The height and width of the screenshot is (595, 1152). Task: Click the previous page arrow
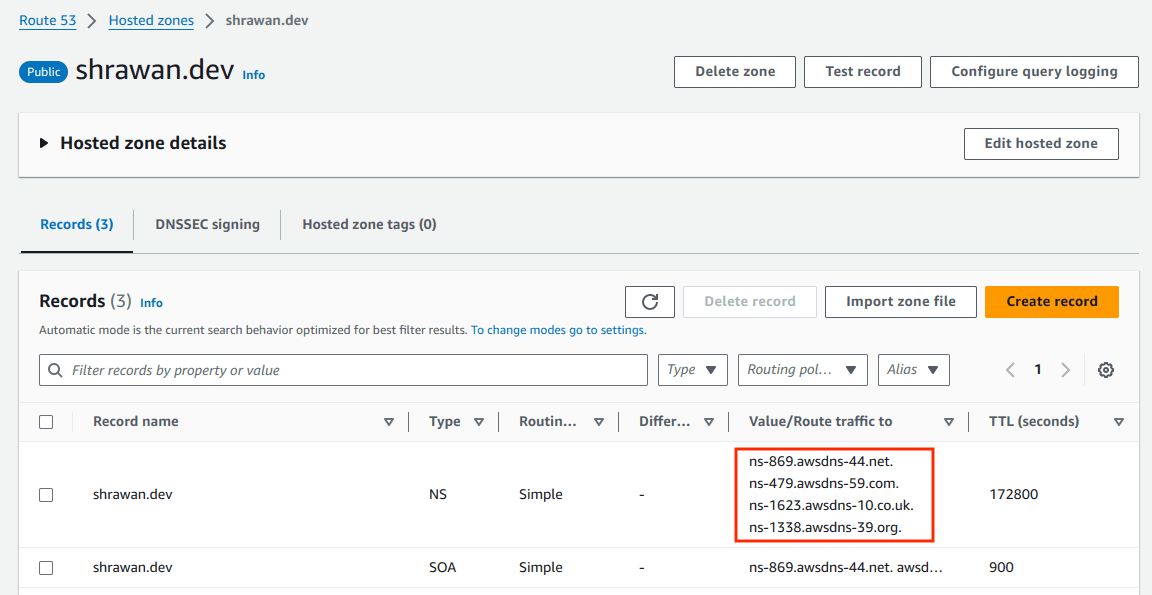(1010, 369)
